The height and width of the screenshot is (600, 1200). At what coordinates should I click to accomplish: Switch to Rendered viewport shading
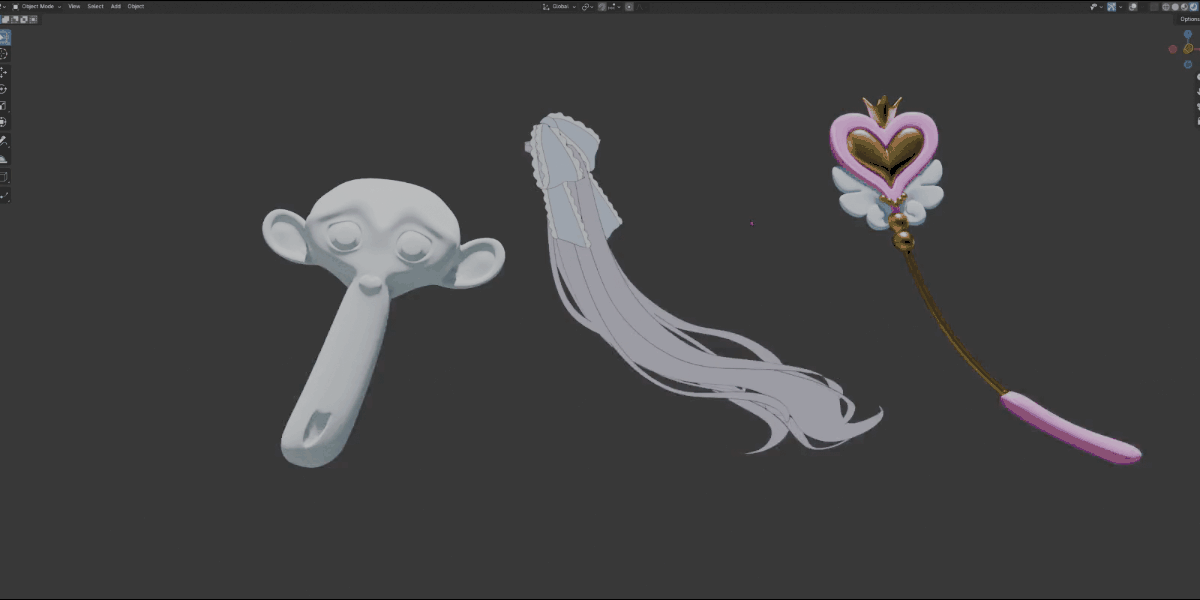pos(1193,7)
